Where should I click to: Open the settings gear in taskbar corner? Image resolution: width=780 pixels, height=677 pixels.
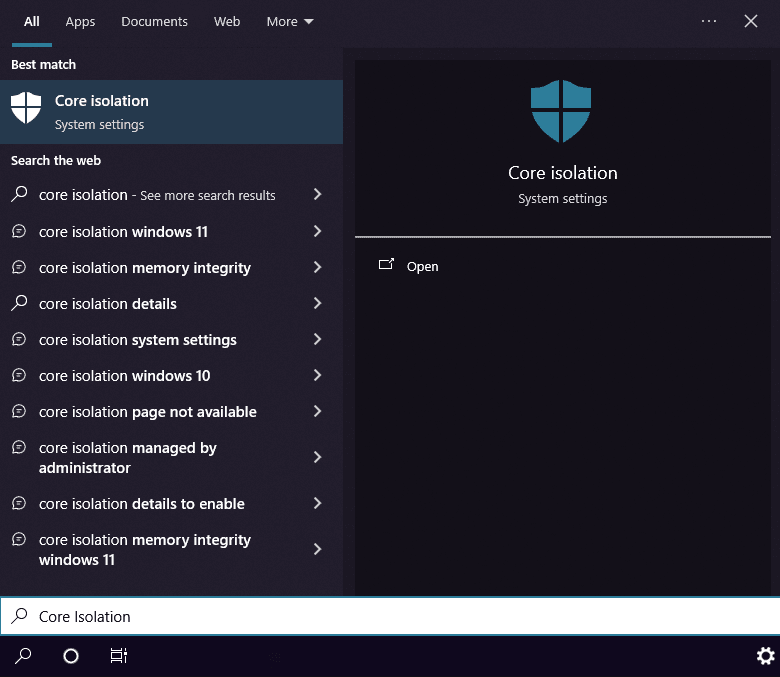(x=766, y=656)
